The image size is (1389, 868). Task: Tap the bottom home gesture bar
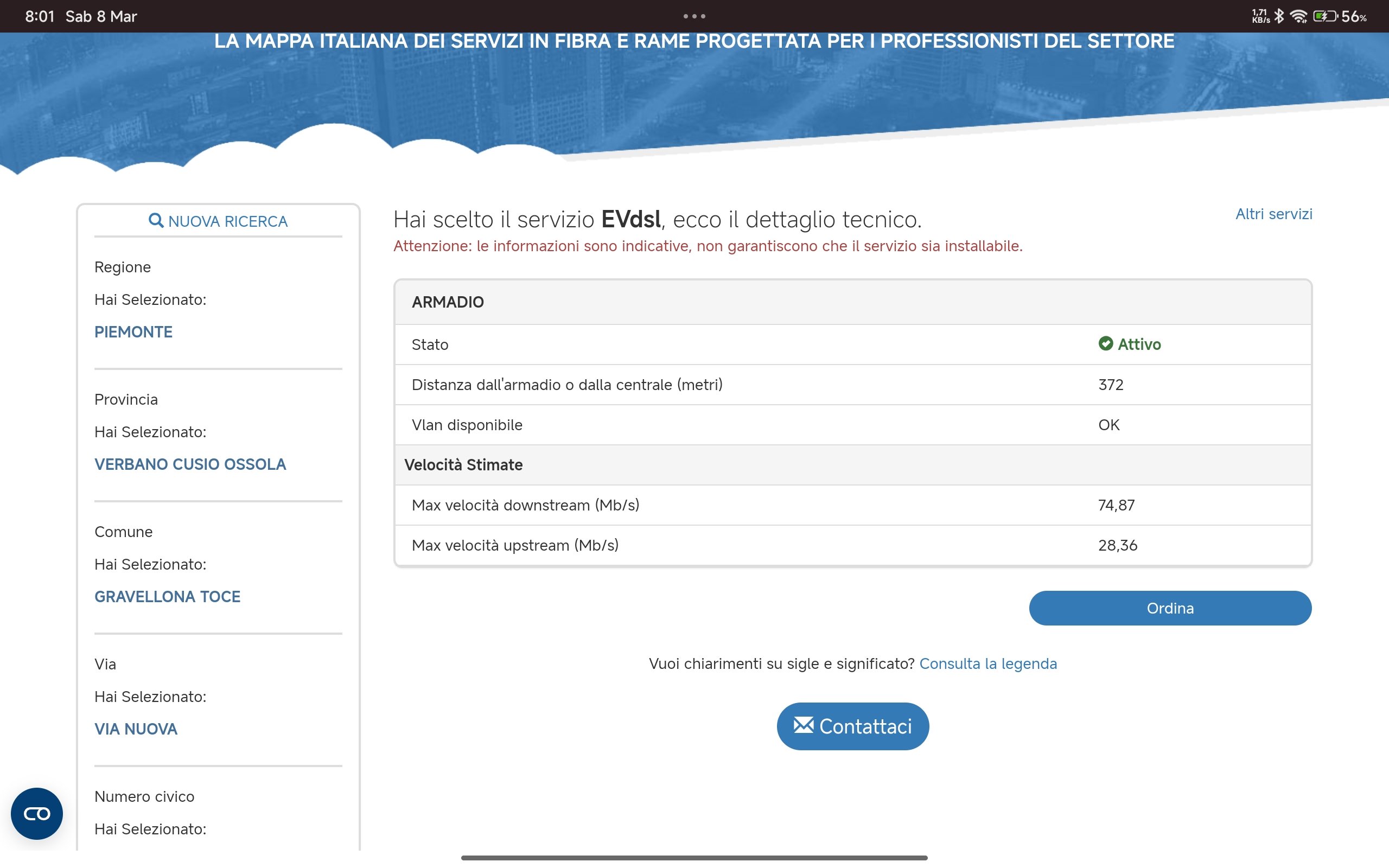pos(694,858)
